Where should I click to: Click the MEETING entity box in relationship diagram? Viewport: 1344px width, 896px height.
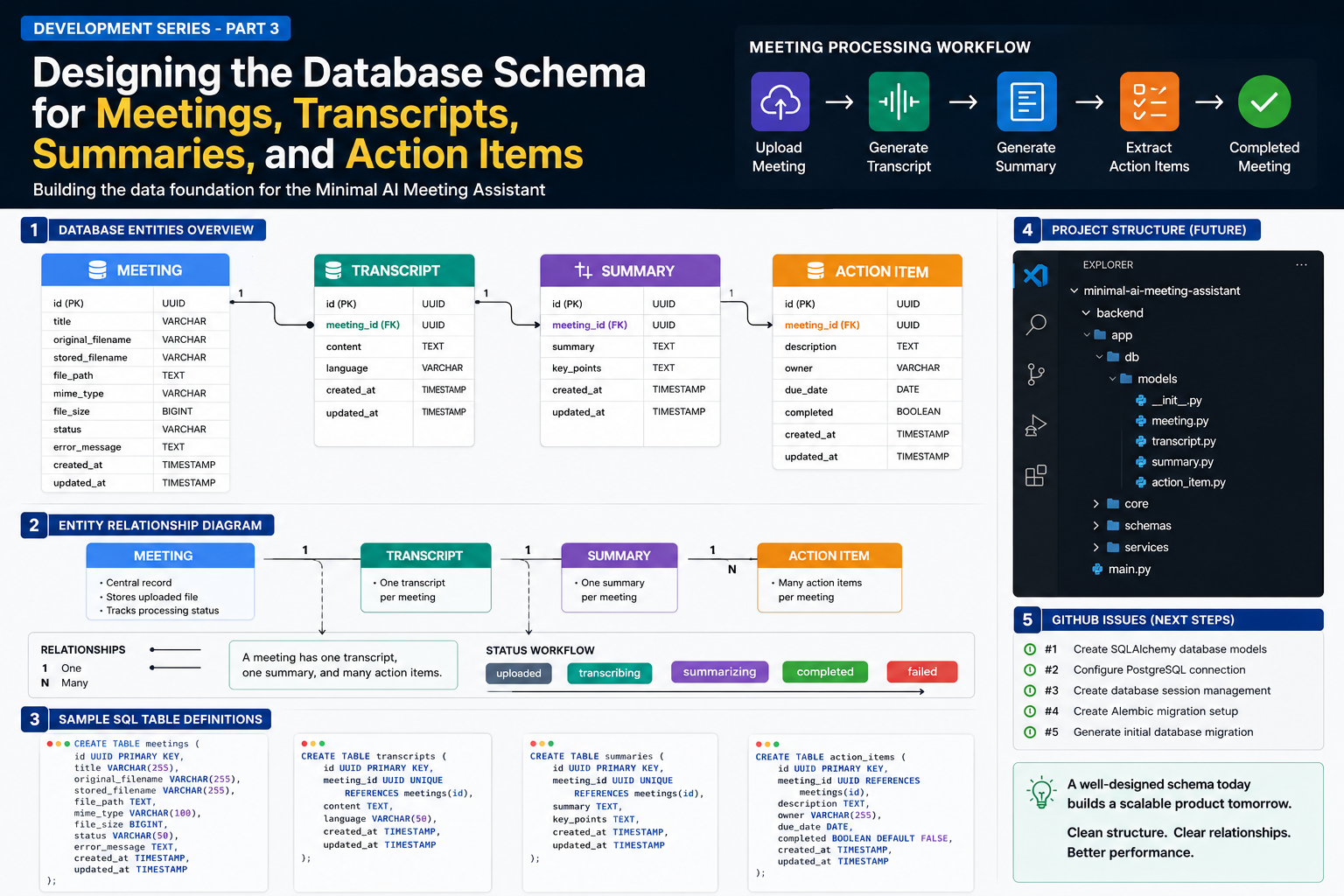tap(171, 581)
